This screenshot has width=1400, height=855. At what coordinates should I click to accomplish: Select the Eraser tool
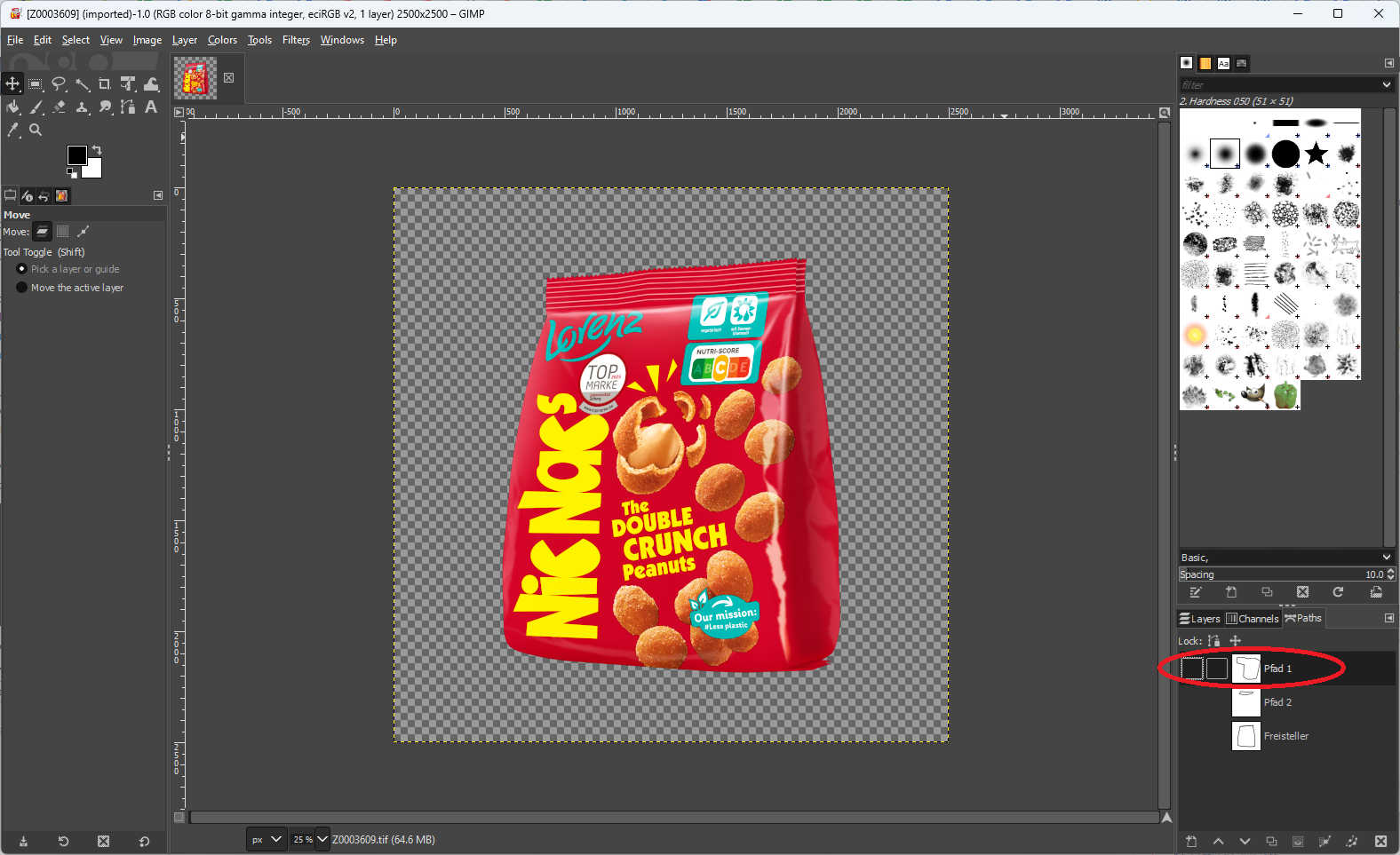(59, 107)
